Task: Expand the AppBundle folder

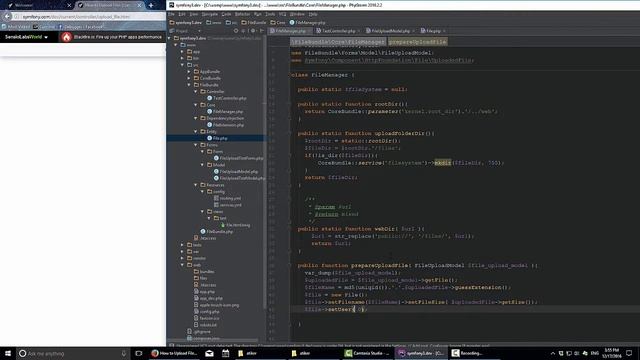Action: [x=189, y=71]
